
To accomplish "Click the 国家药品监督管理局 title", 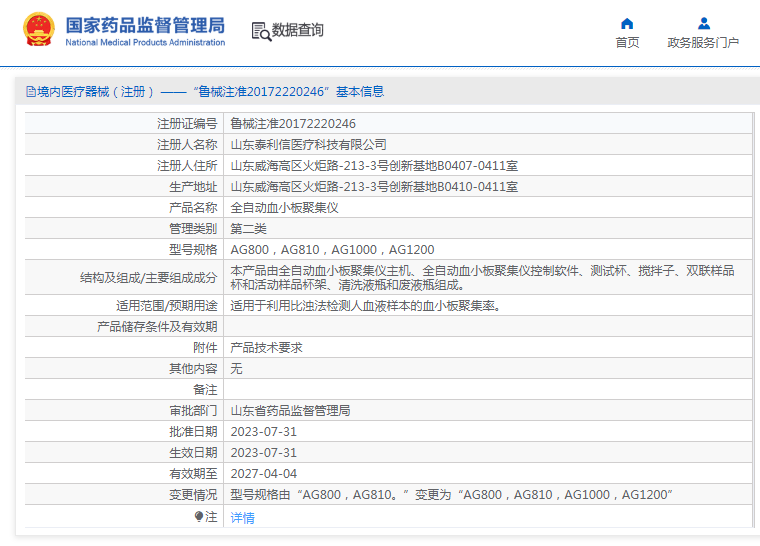I will click(x=145, y=25).
